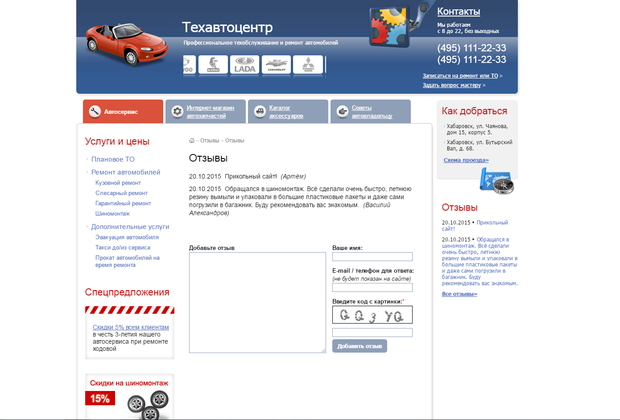
Task: Click the partially visible Daewoo logo
Action: (x=189, y=65)
